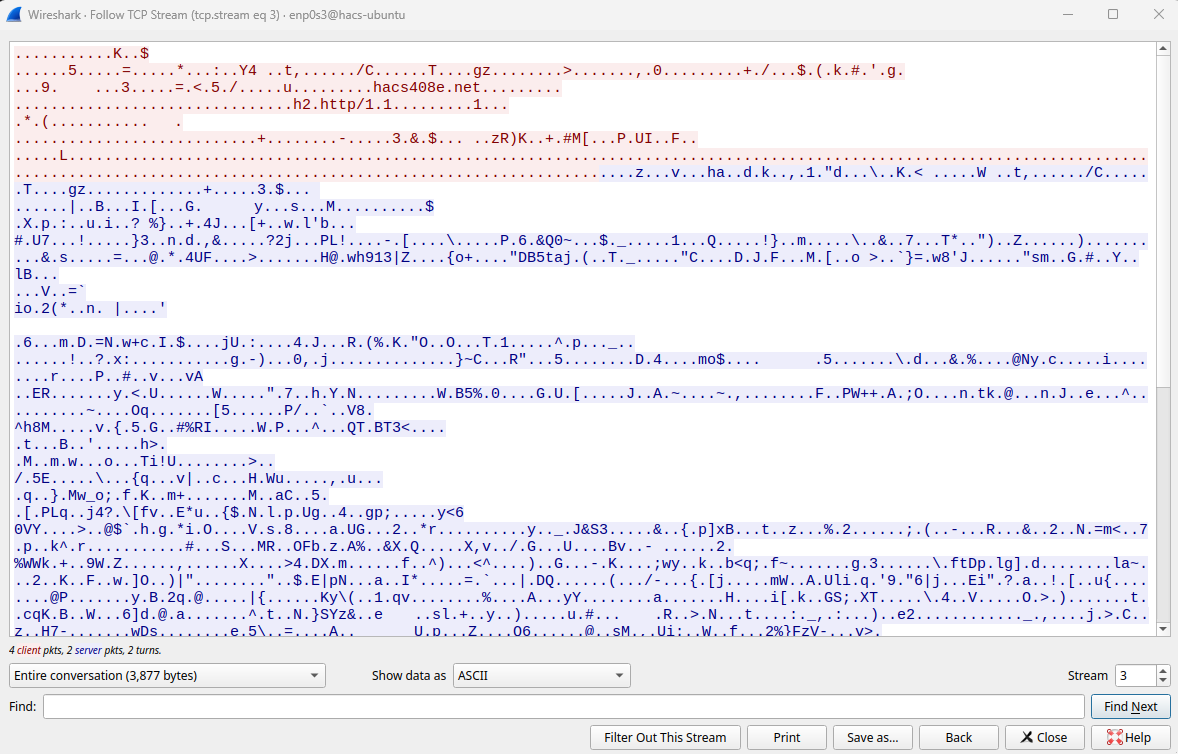Click the Wireshark fin icon in title bar
This screenshot has height=754, width=1178.
14,15
